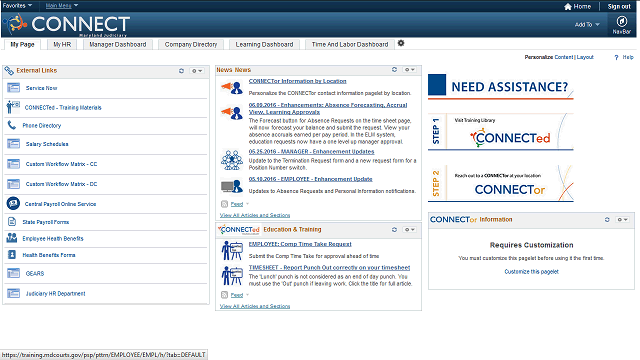Open CONNECTor Information by Location article
Viewport: 640px width, 360px height.
tap(298, 81)
